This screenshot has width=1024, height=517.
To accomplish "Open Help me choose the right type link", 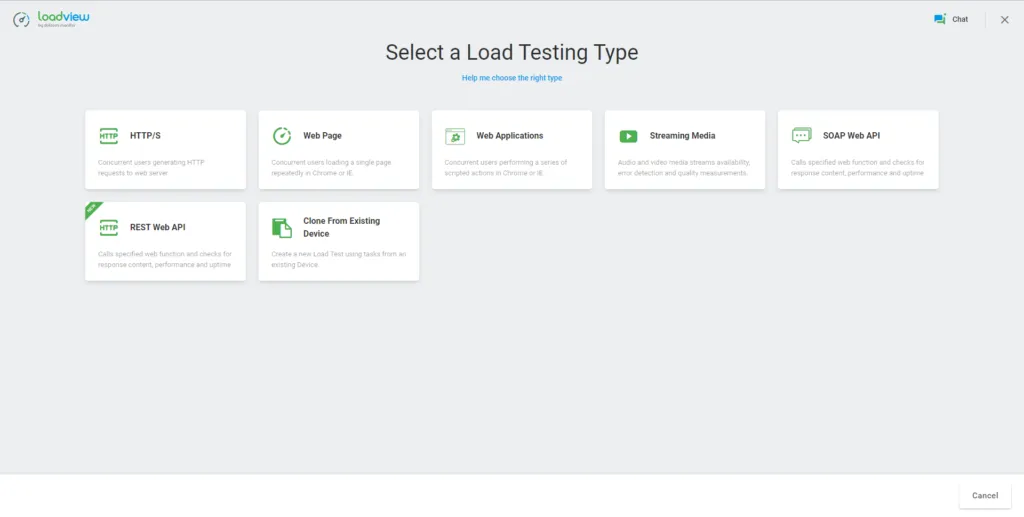I will 512,78.
